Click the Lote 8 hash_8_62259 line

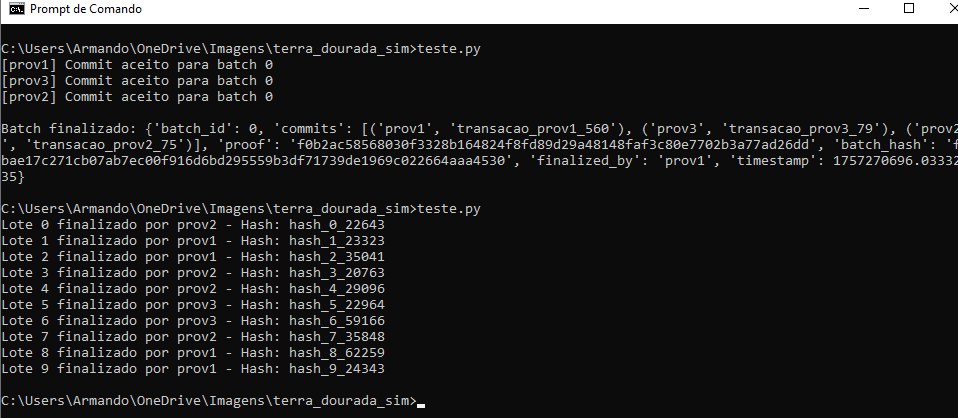coord(193,353)
